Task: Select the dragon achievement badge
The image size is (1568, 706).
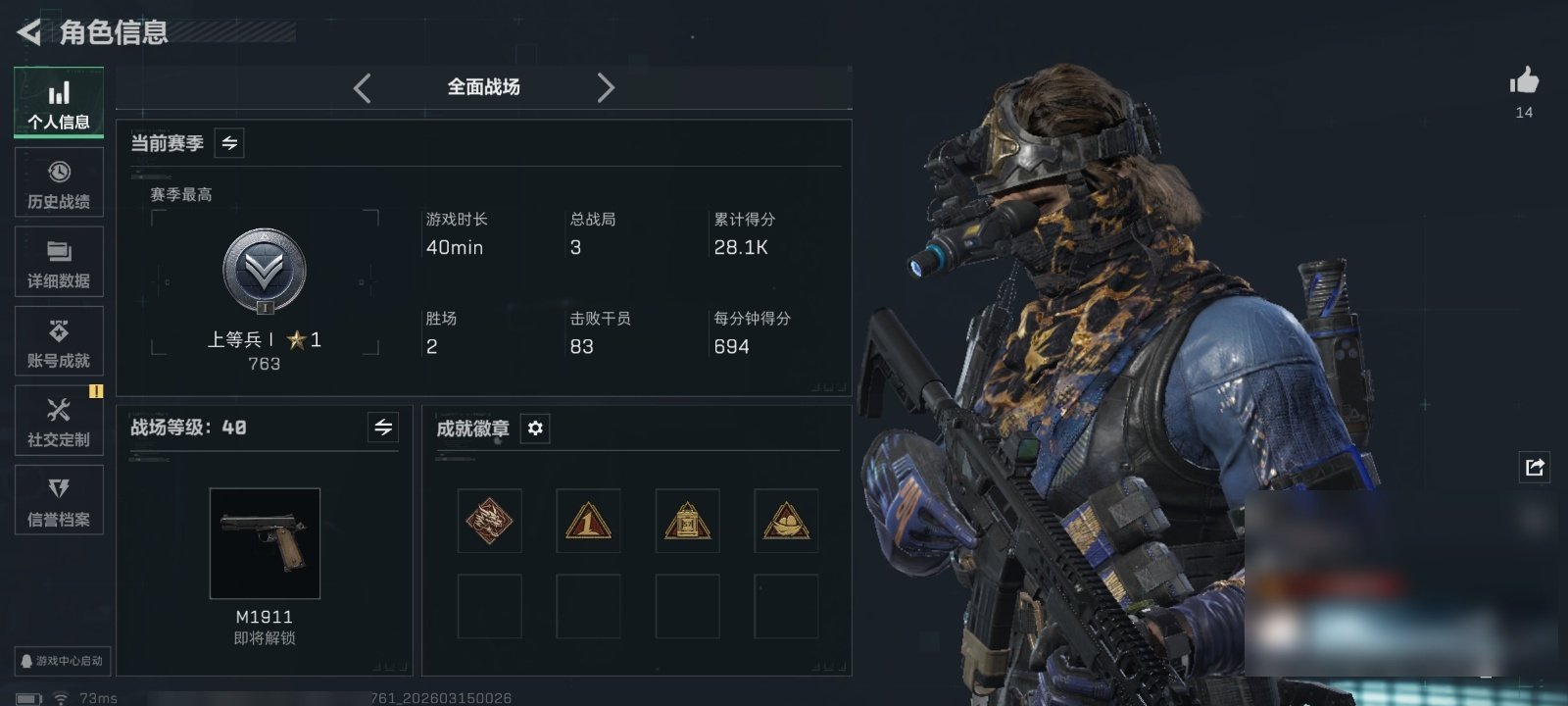Action: (489, 521)
